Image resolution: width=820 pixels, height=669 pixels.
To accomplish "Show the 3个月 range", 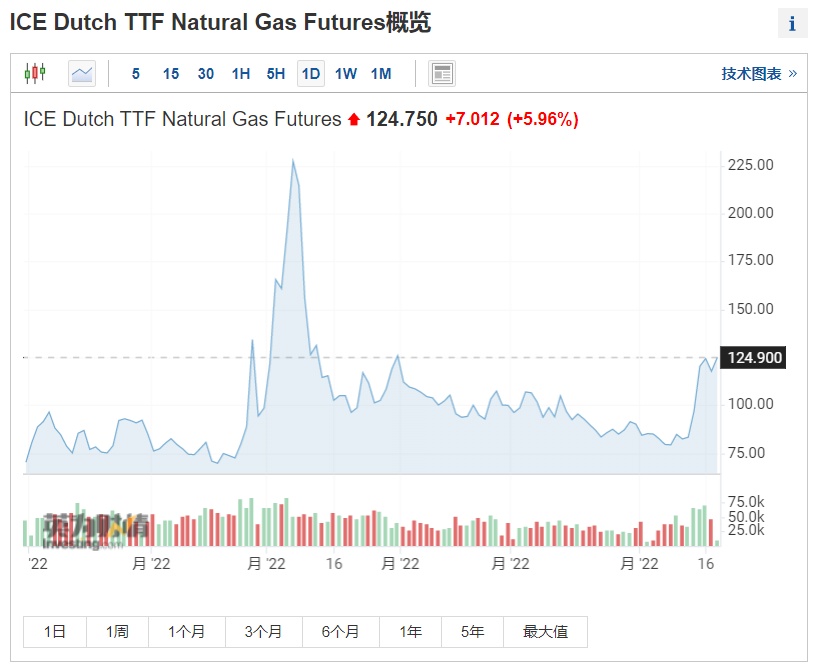I will tap(263, 632).
